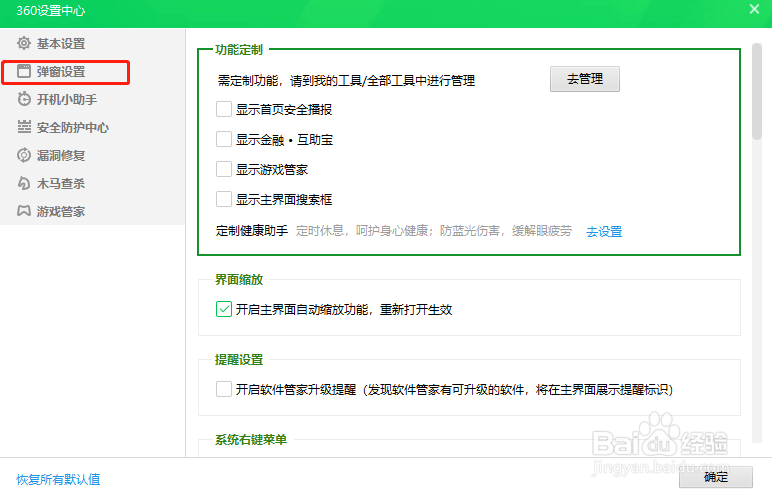
Task: Click the window icon beside 弹窗设置
Action: click(x=24, y=71)
